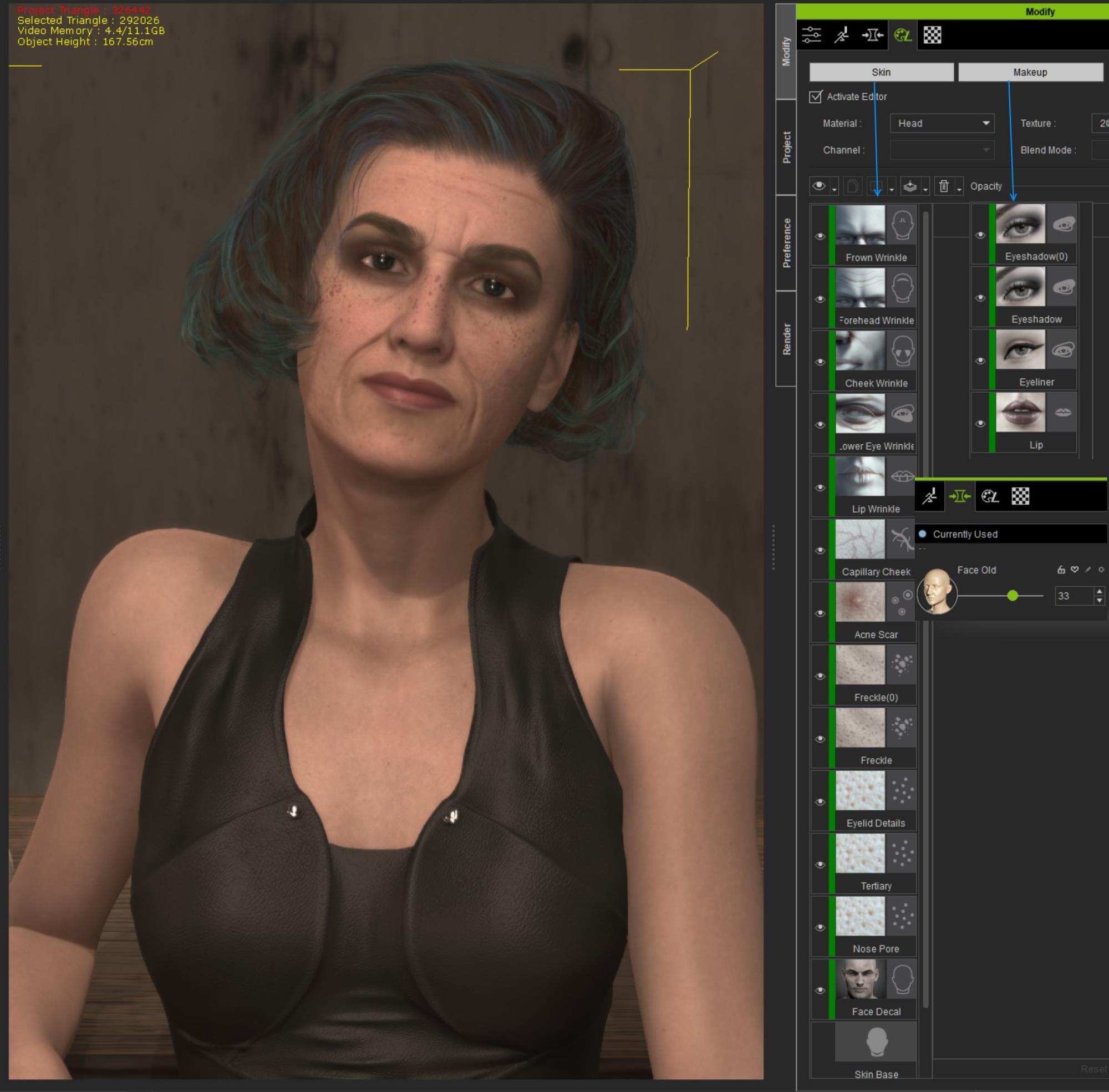Open the vertical Preference tab

point(786,243)
